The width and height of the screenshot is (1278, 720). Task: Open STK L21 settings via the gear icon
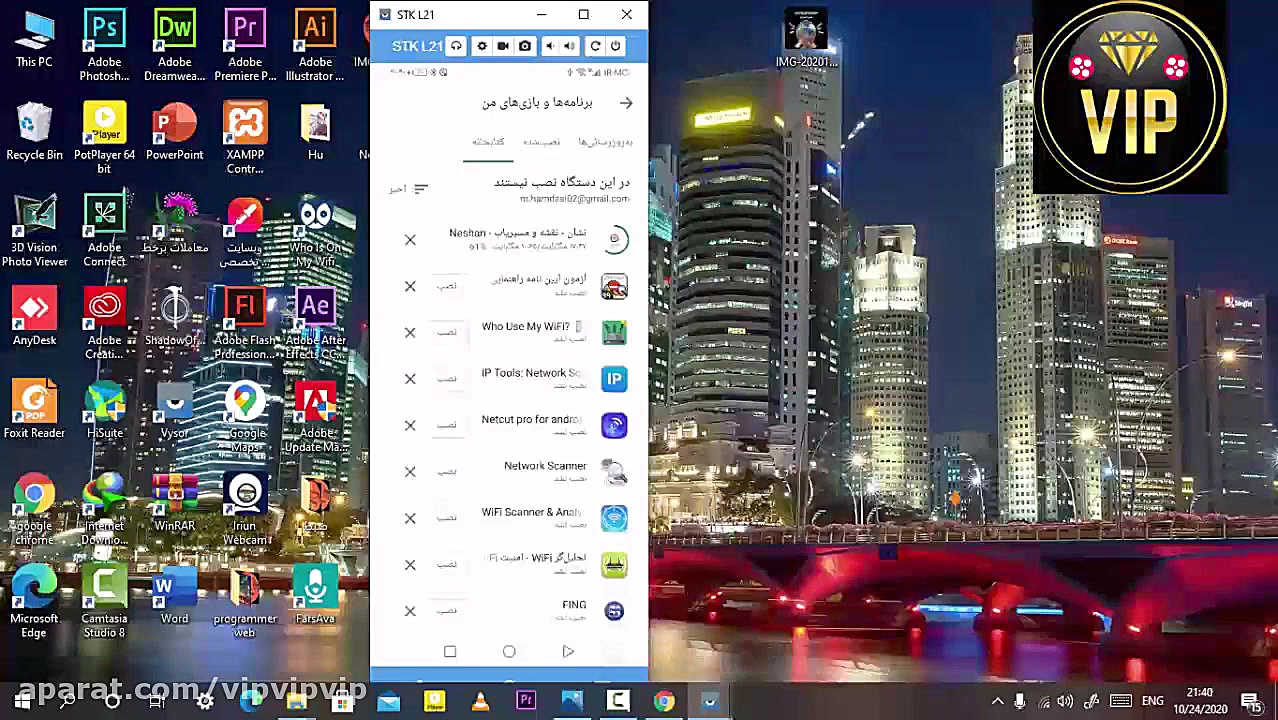482,46
